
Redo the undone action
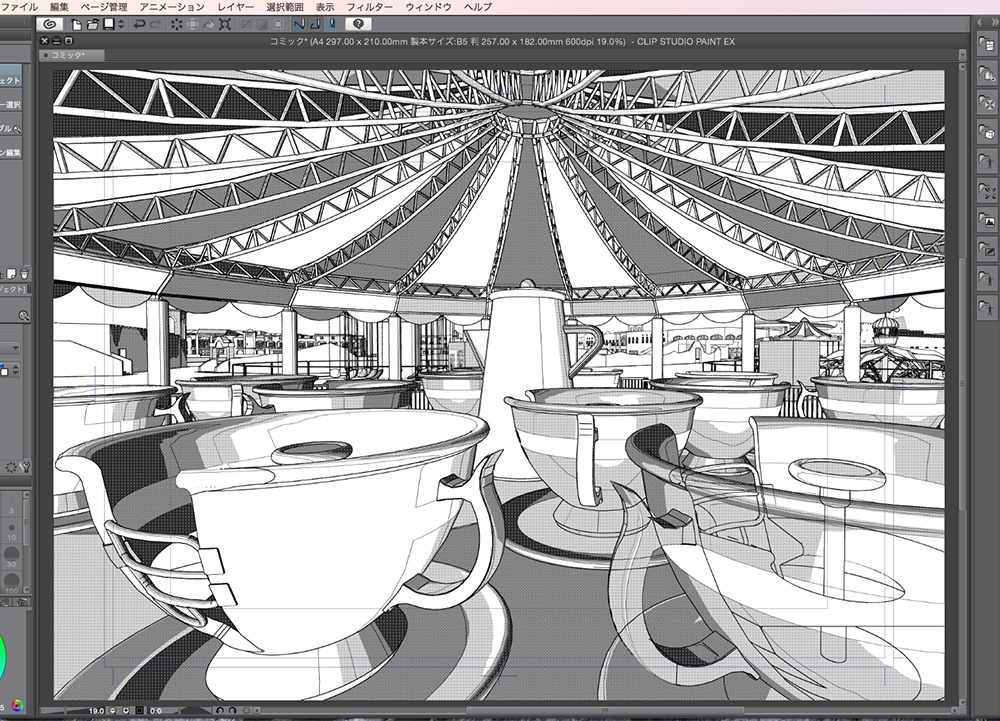[x=155, y=24]
